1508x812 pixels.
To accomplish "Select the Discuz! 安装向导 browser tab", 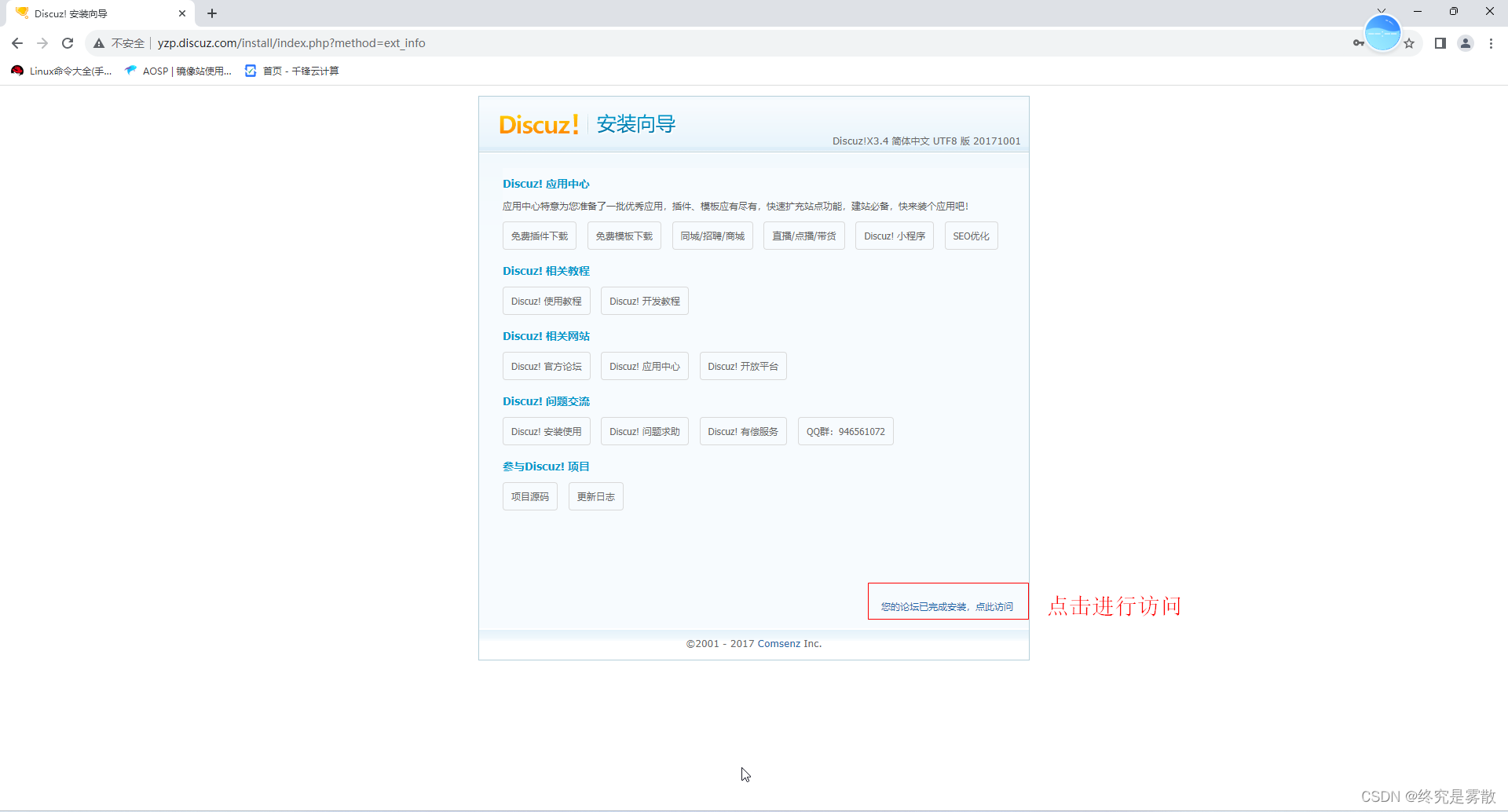I will pyautogui.click(x=101, y=13).
